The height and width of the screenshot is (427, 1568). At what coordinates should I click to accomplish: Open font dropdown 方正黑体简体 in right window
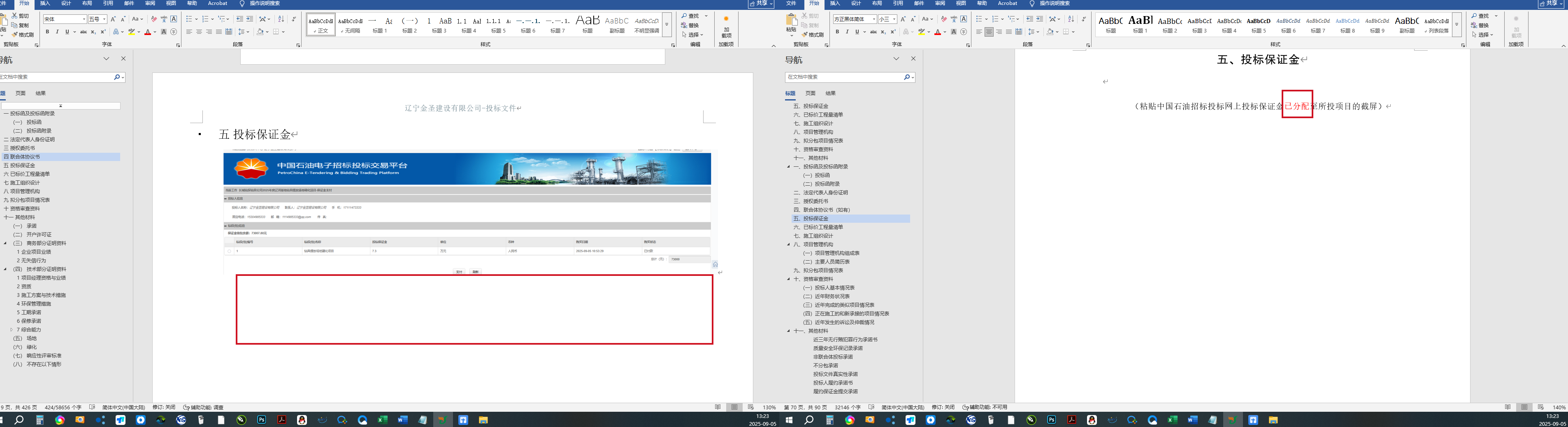[873, 19]
